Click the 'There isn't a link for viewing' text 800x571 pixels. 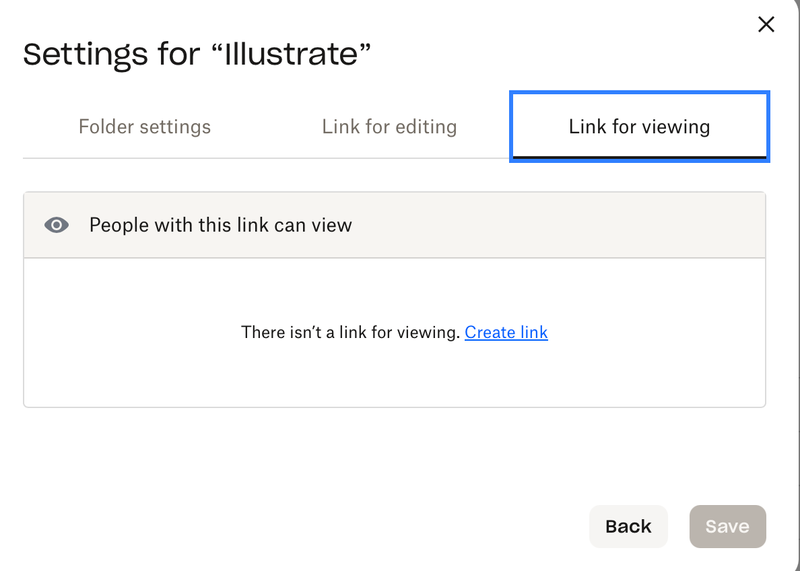pyautogui.click(x=350, y=332)
